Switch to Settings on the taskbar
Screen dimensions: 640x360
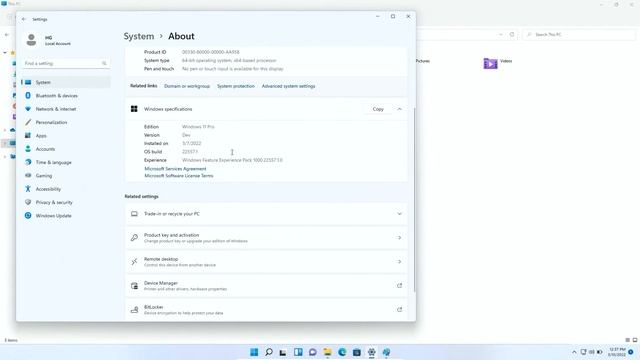(371, 352)
